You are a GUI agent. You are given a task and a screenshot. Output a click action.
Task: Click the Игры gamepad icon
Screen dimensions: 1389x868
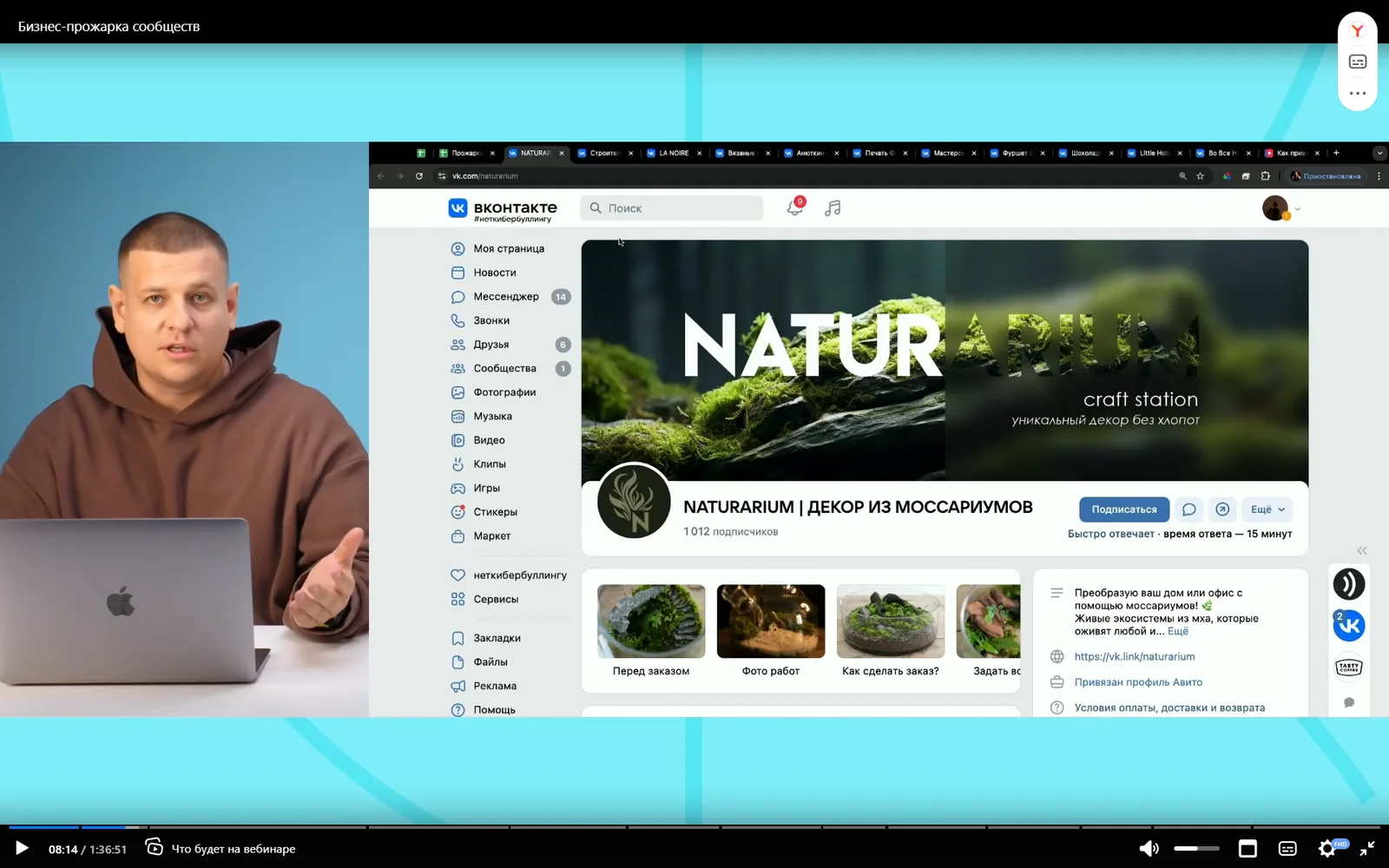[x=458, y=488]
